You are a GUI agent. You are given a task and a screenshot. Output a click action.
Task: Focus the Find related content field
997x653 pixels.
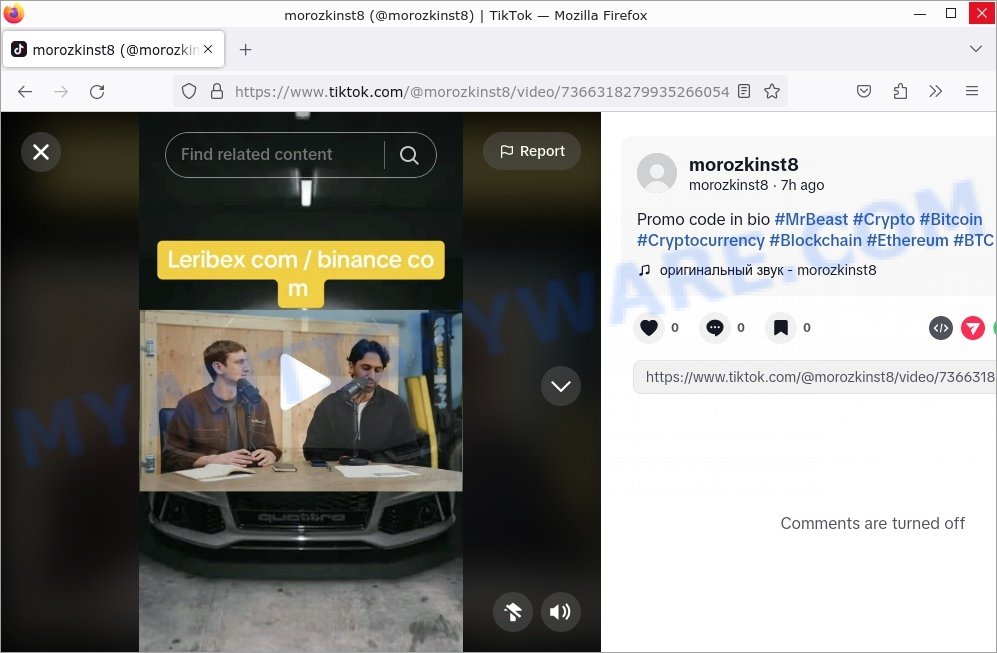click(x=273, y=155)
